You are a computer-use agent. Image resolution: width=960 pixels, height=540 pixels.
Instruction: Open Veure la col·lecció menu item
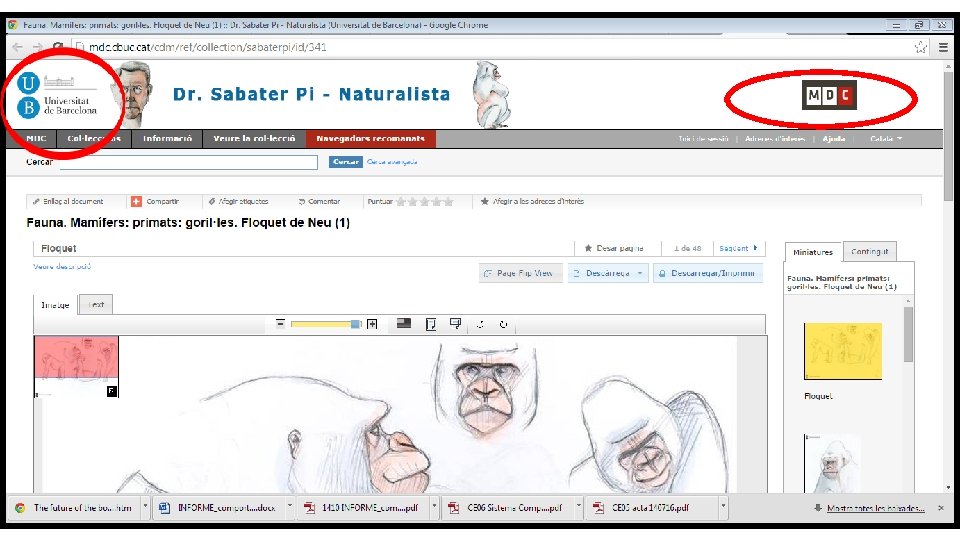pos(254,138)
